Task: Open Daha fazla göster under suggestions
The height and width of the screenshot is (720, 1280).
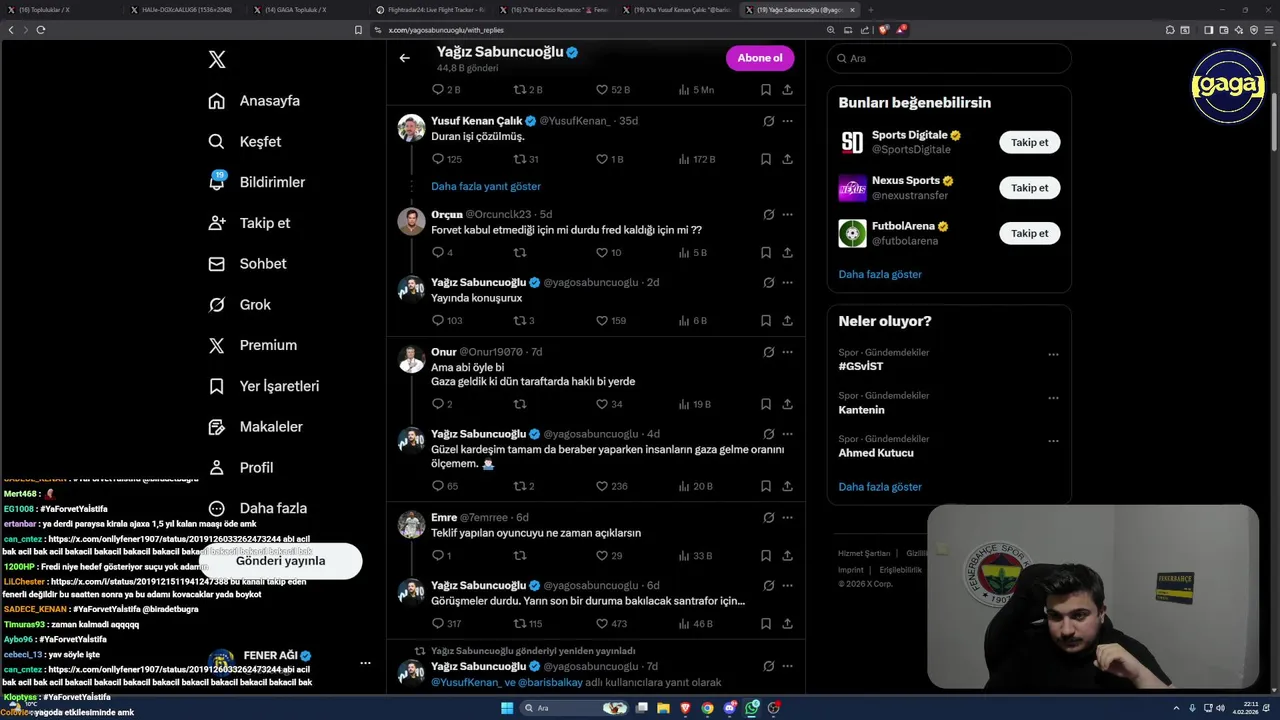Action: pos(880,274)
